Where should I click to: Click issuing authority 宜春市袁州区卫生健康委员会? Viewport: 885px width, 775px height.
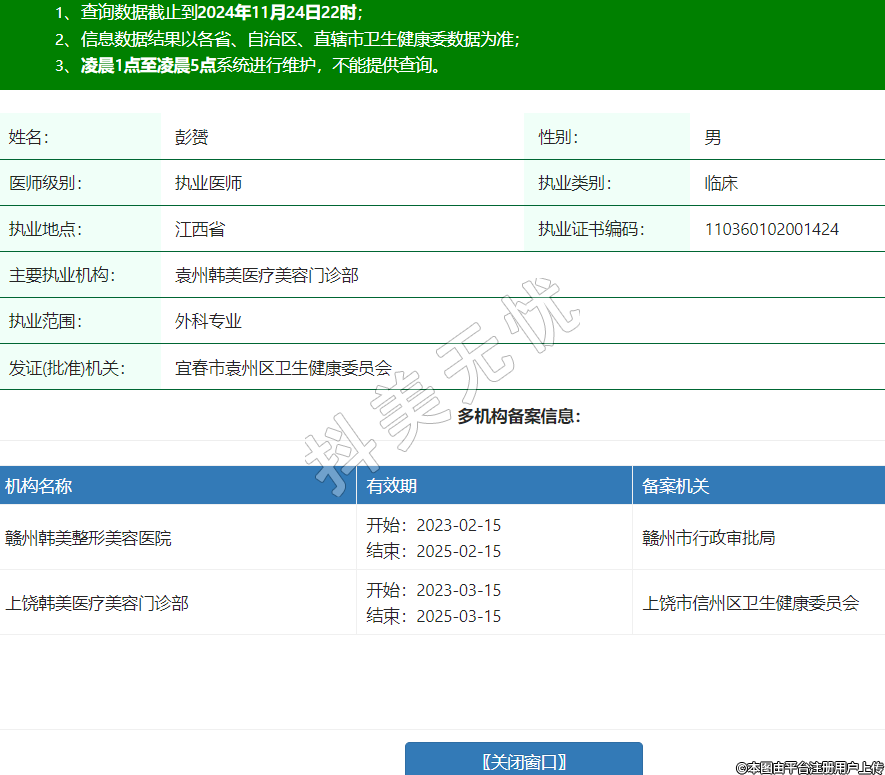[283, 367]
